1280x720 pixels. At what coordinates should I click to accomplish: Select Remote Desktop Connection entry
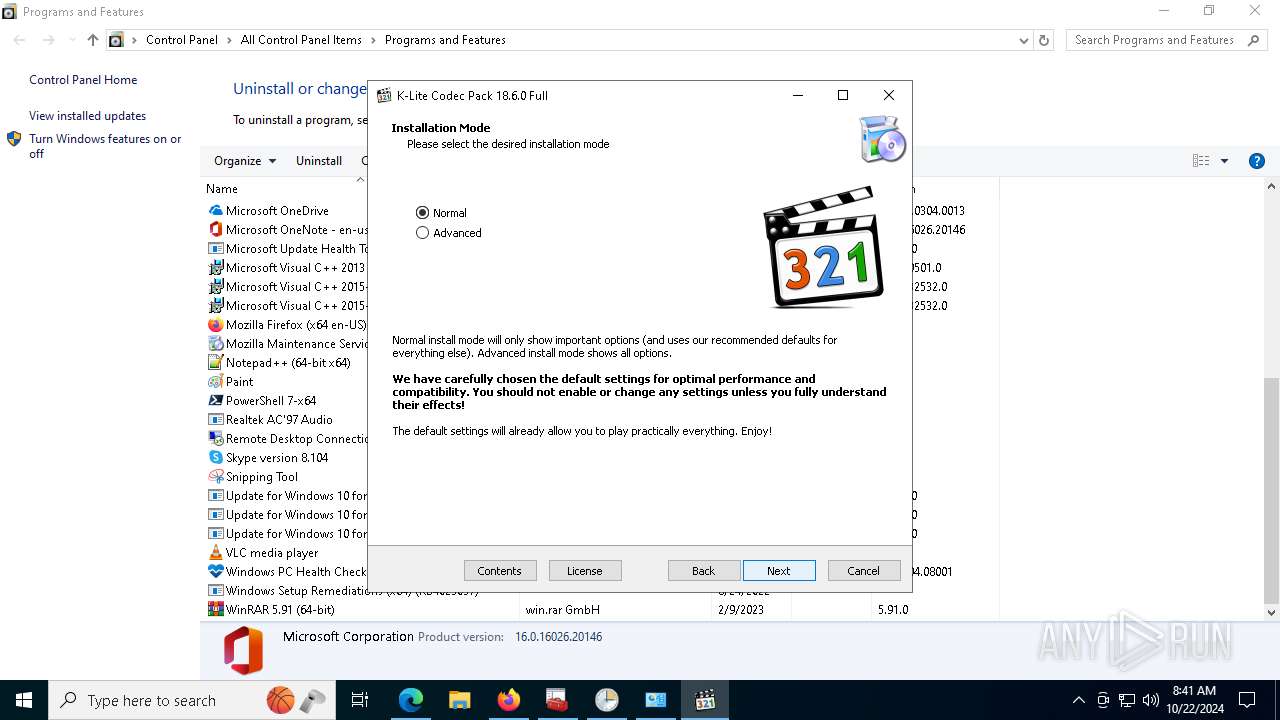[x=296, y=439]
